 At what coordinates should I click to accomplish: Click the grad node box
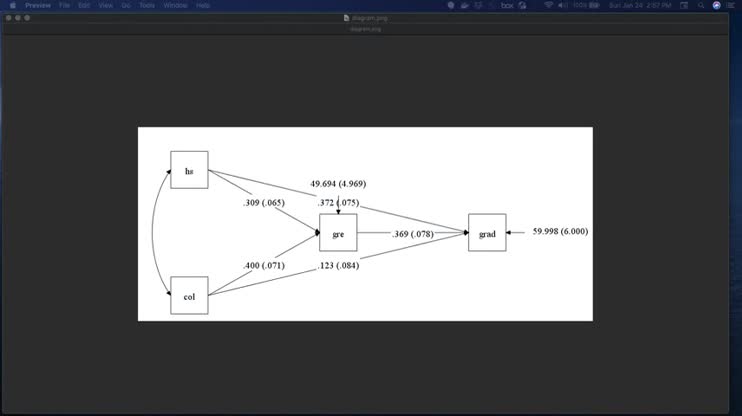tap(487, 232)
